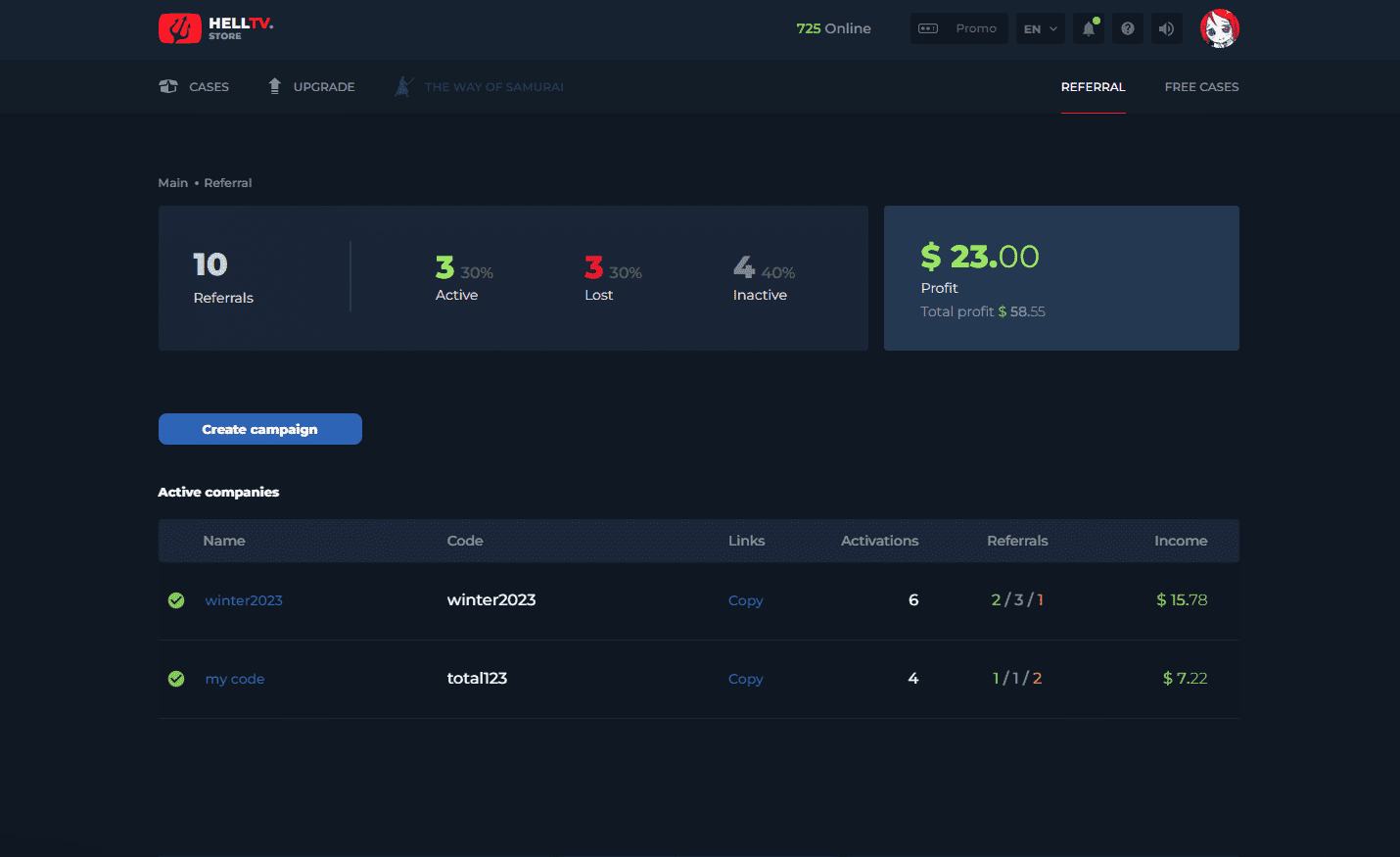
Task: Open the winter2023 campaign name link
Action: tap(244, 600)
